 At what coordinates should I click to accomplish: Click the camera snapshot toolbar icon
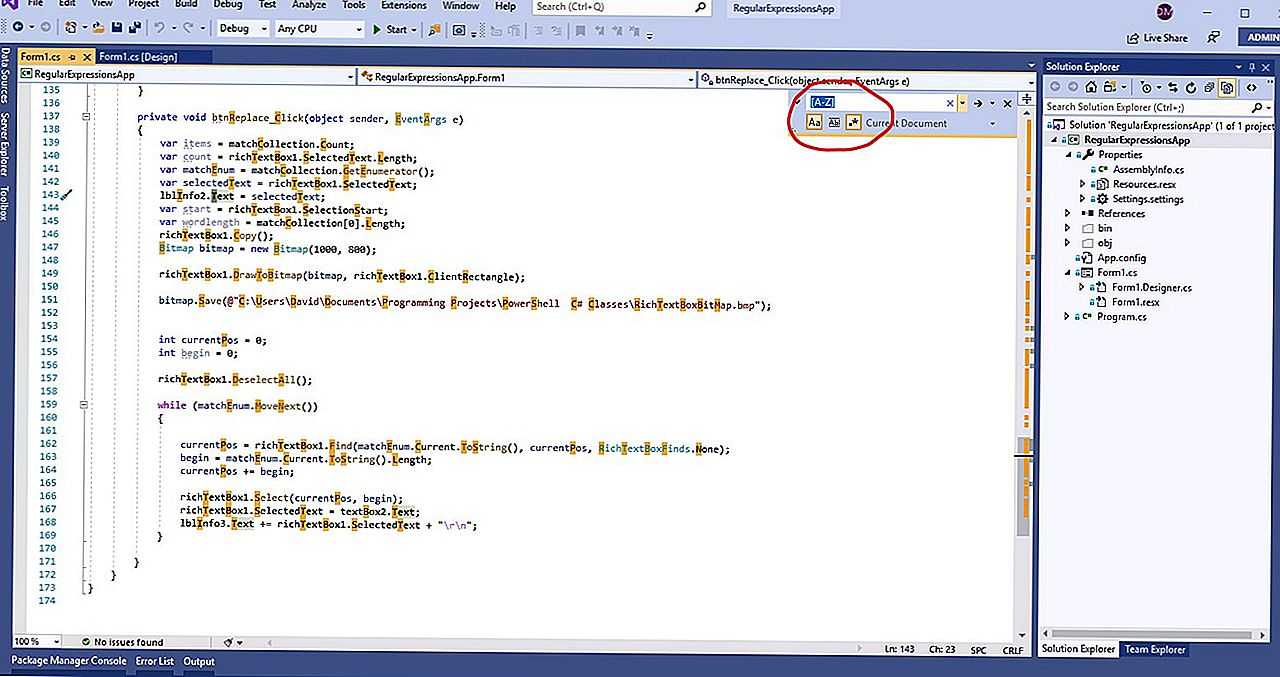click(x=459, y=30)
